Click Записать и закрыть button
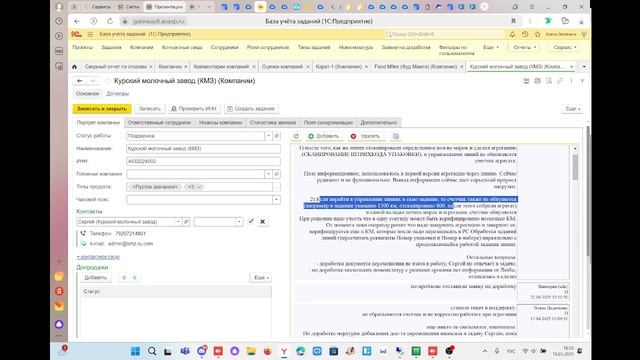Screen dimensions: 640x360 pos(102,109)
